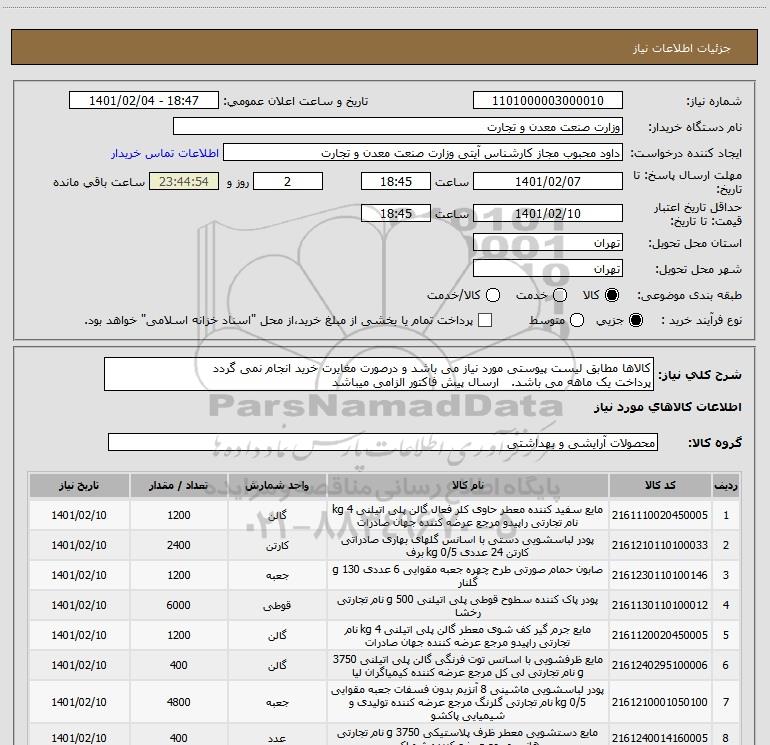The height and width of the screenshot is (745, 770).
Task: Click product code 2161130110100012
Action: pos(660,605)
